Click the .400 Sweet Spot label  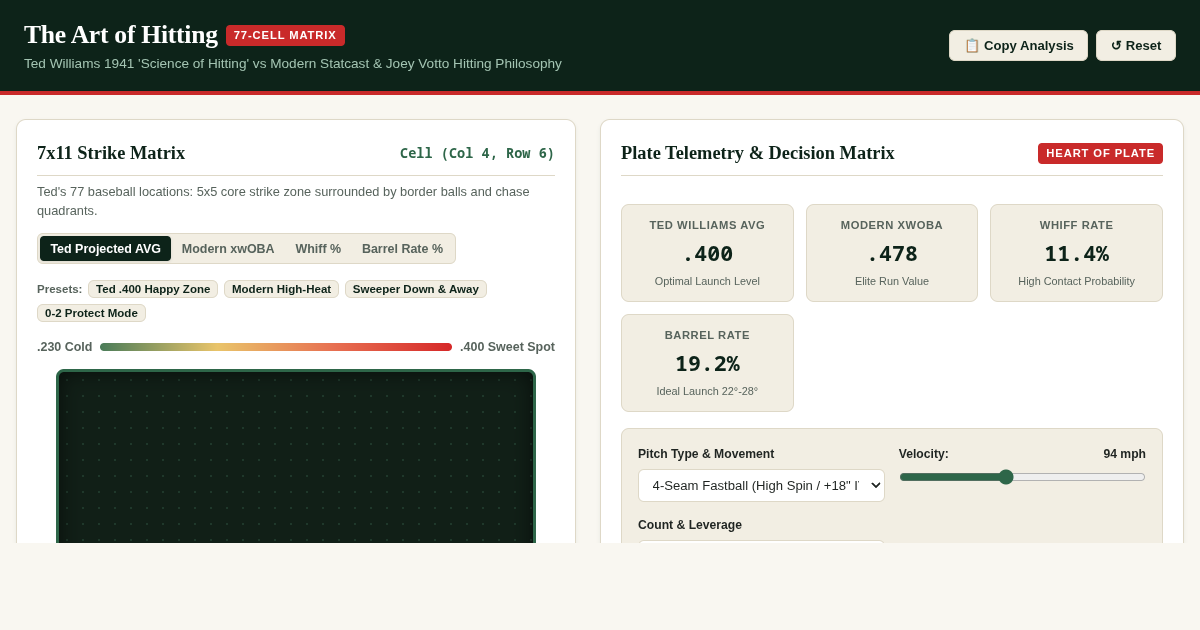(507, 347)
